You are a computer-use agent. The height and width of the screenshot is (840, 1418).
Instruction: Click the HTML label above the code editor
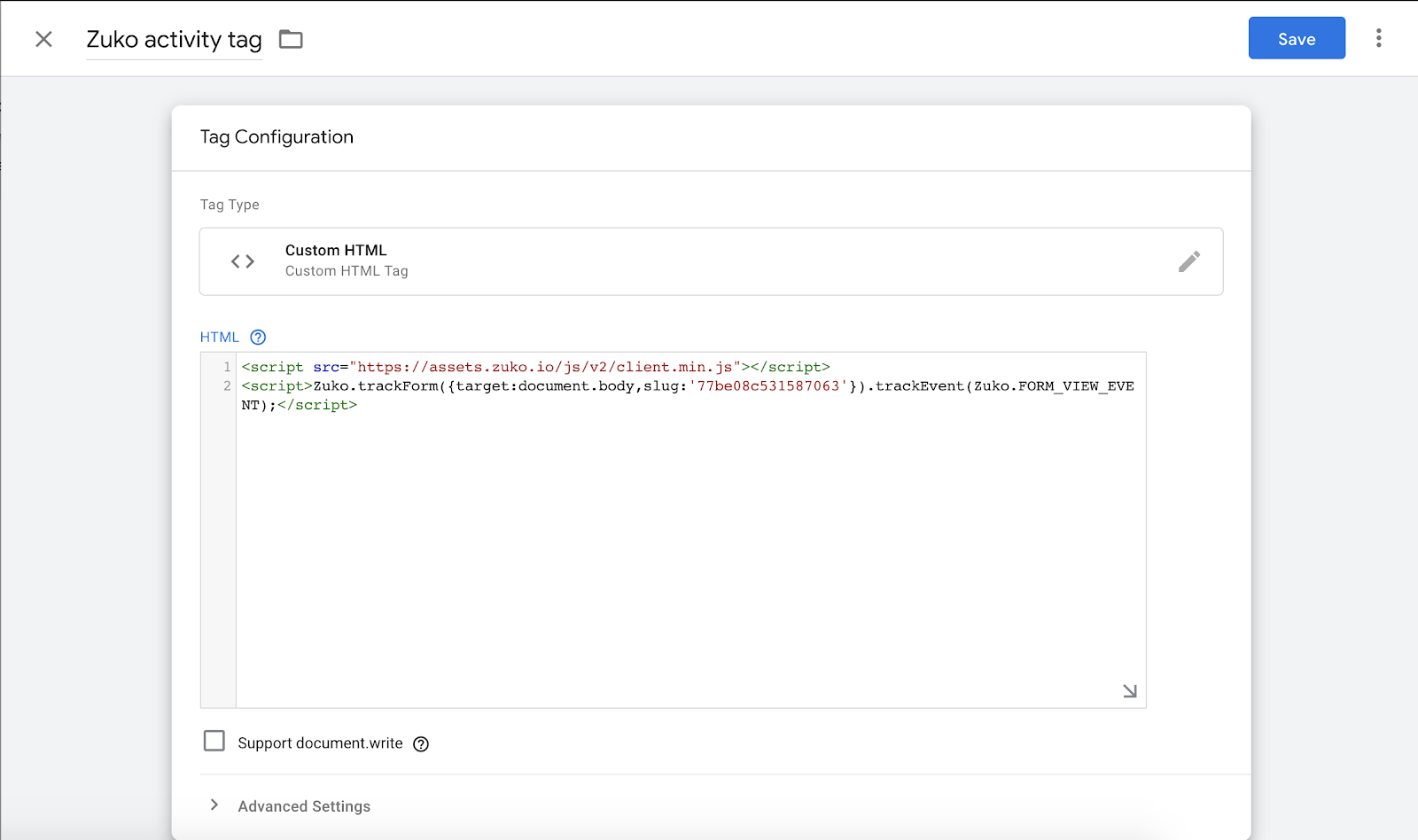(x=218, y=337)
